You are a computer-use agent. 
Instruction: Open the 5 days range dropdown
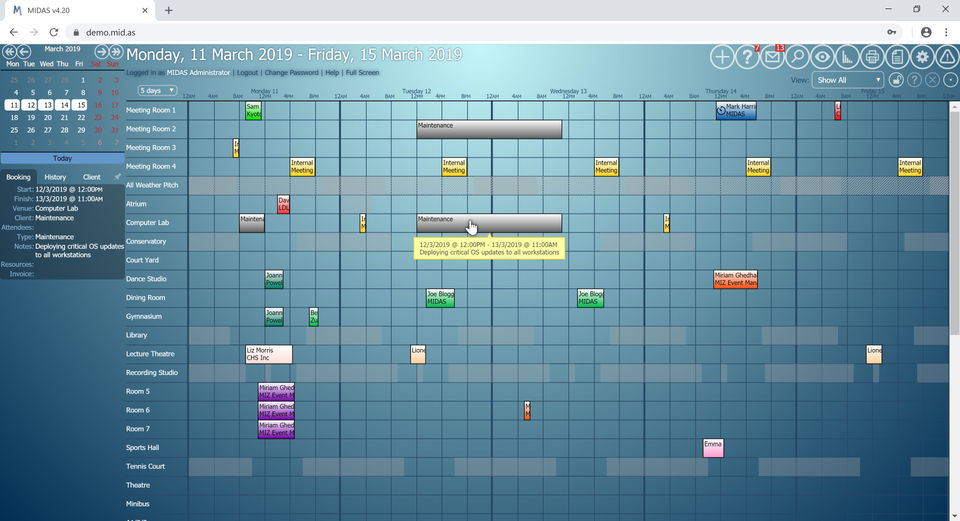click(x=157, y=91)
